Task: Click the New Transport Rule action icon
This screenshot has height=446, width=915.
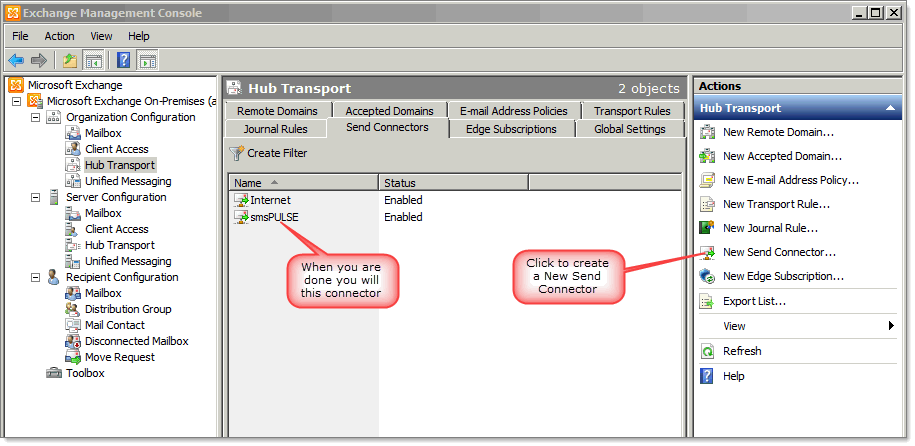Action: [x=707, y=204]
